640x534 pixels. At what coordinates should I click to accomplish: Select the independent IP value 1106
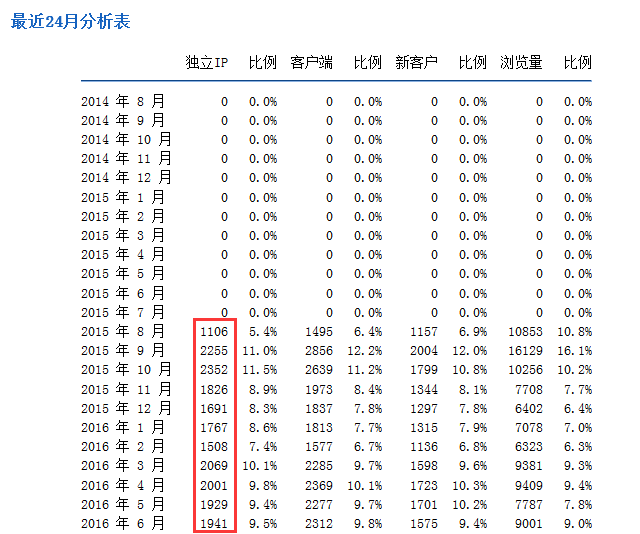coord(214,331)
